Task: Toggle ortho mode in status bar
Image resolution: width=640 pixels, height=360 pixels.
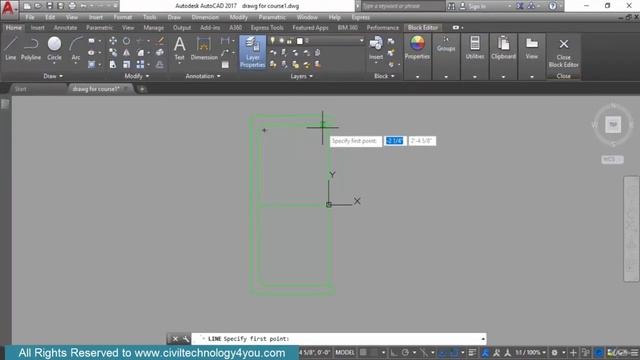Action: tap(394, 352)
